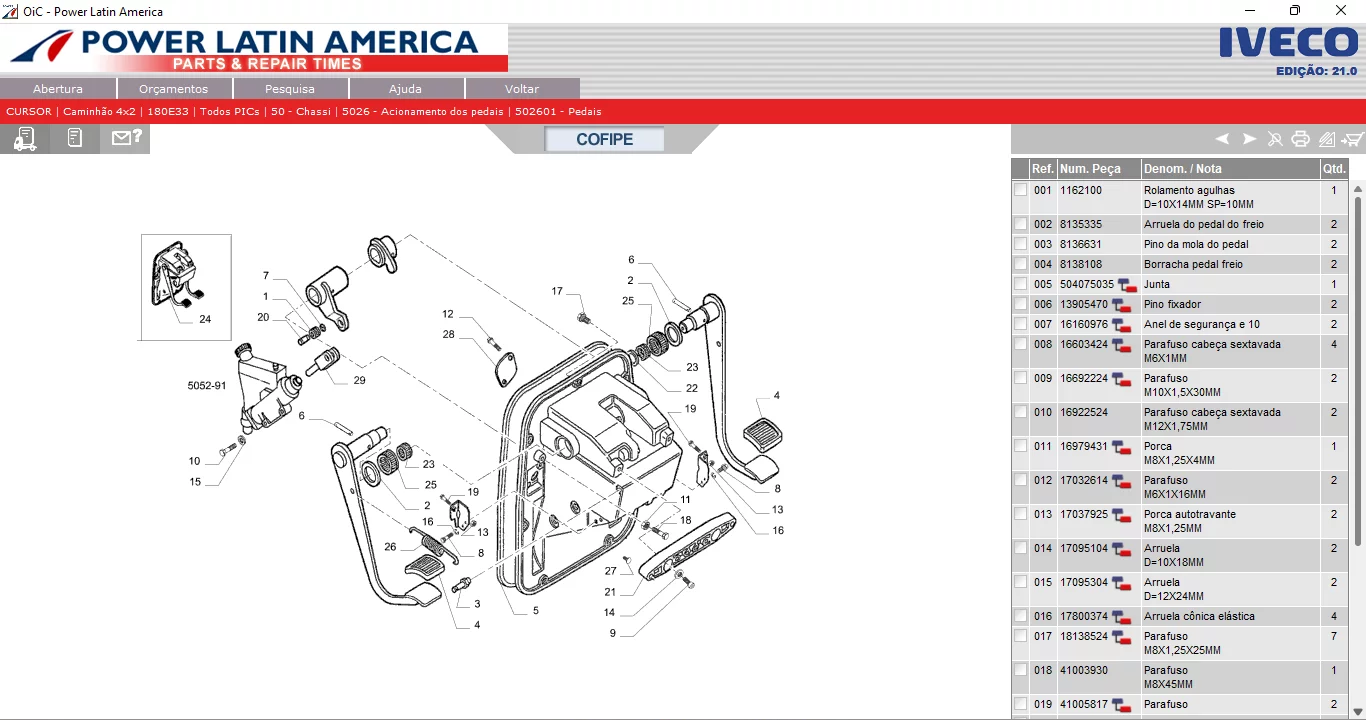
Task: Click the disable-zoom magnifier icon
Action: coord(1275,139)
